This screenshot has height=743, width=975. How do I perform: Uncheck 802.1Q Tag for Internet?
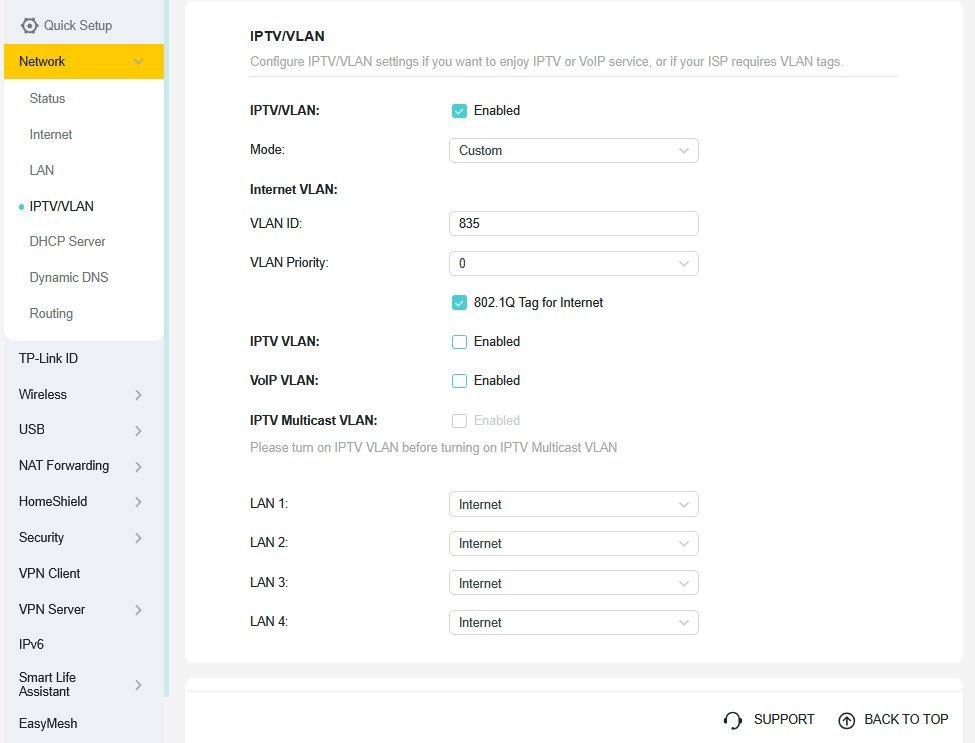pyautogui.click(x=460, y=302)
